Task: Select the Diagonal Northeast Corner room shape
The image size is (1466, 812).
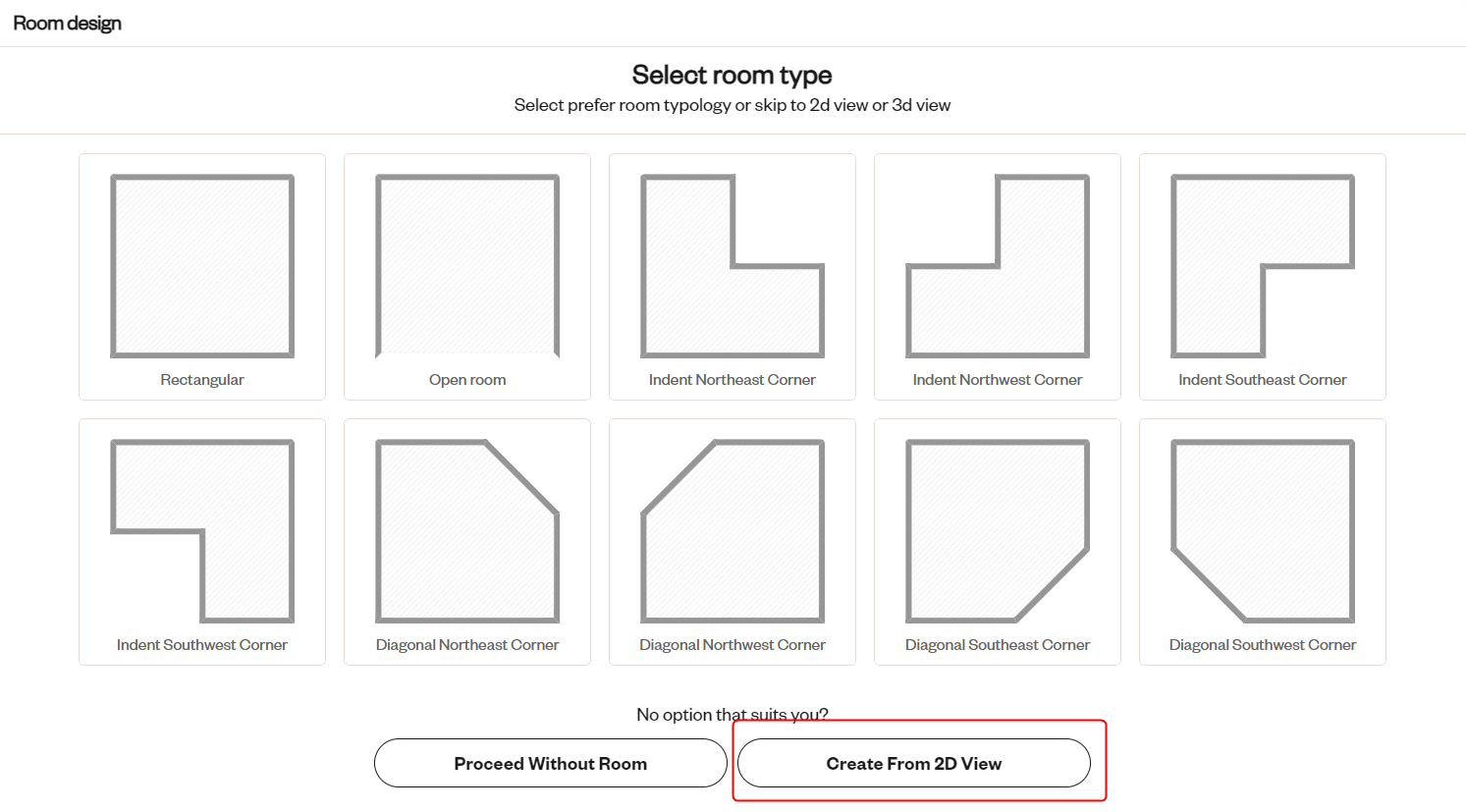Action: click(x=467, y=531)
